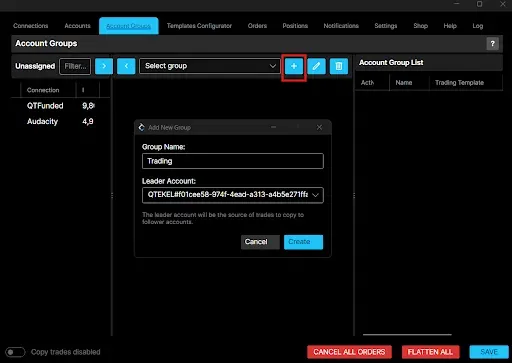Viewport: 512px width, 363px height.
Task: Open the Select group dropdown
Action: point(210,66)
